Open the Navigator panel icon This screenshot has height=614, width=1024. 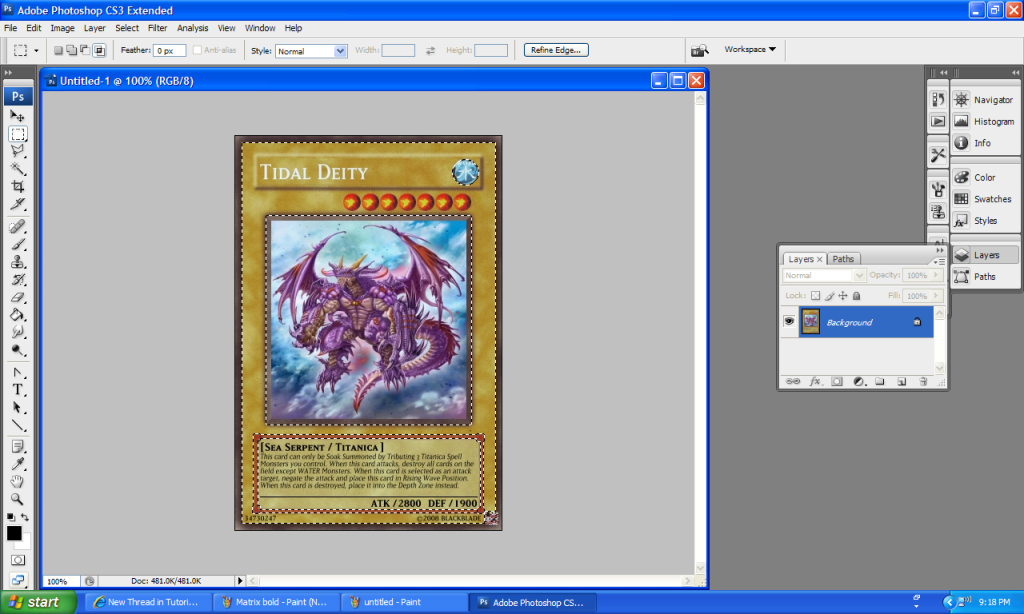pyautogui.click(x=961, y=100)
